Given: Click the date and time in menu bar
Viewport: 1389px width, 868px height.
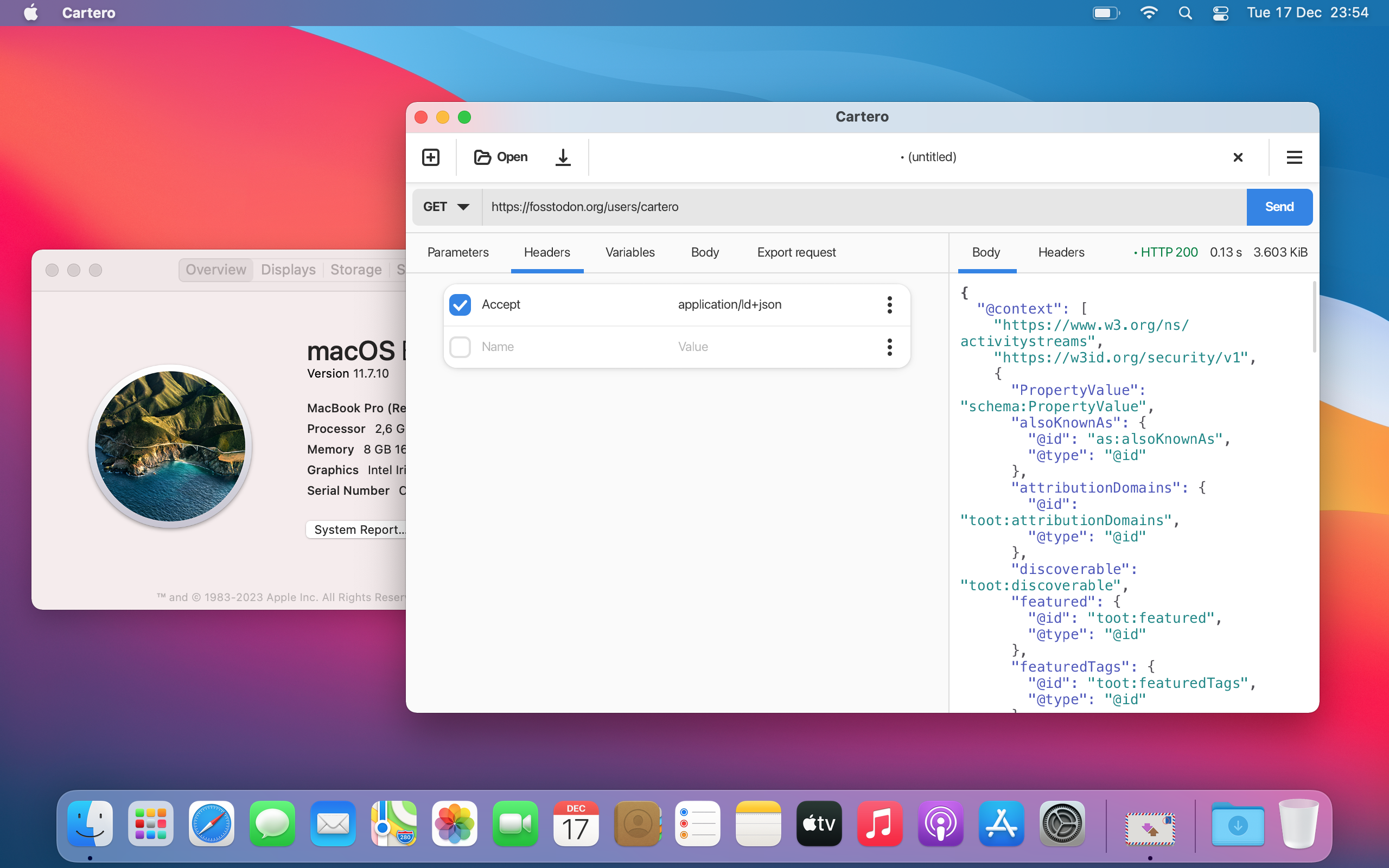Looking at the screenshot, I should click(1308, 12).
